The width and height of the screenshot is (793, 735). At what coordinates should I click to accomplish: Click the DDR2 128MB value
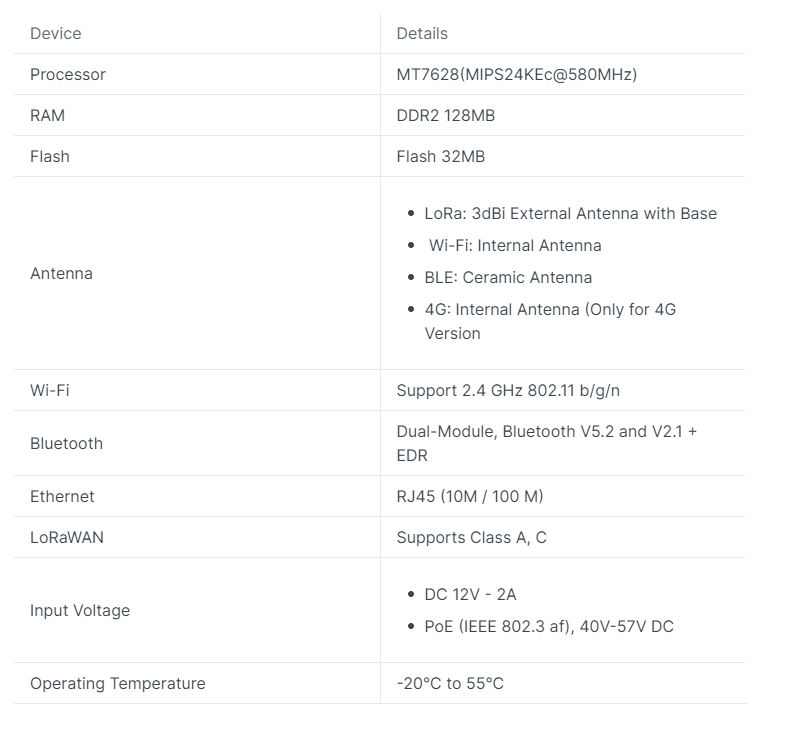click(x=446, y=115)
